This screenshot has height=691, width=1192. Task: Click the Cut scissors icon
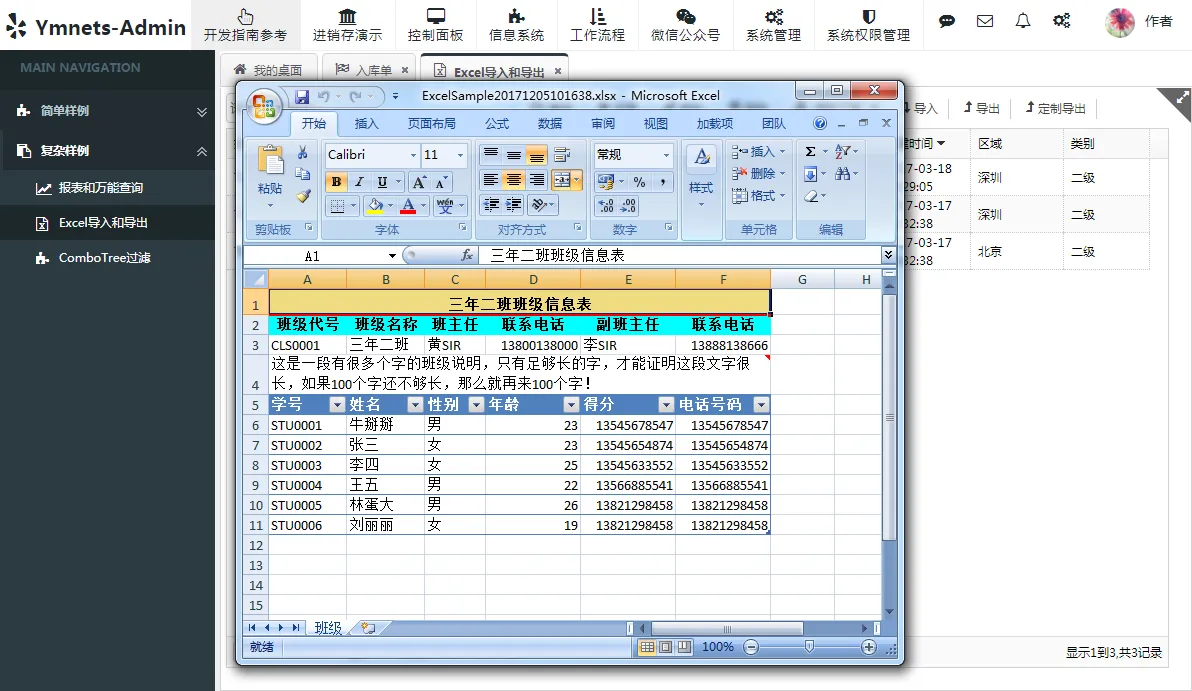coord(303,153)
